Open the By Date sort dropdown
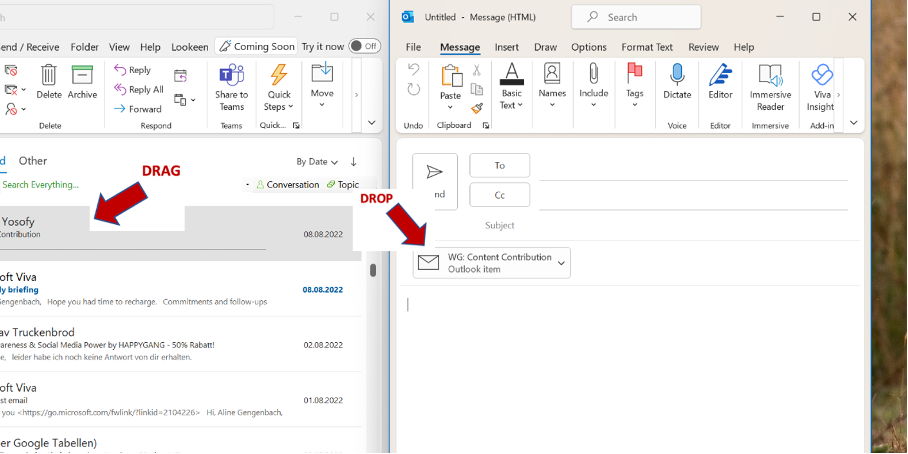908x454 pixels. 317,162
